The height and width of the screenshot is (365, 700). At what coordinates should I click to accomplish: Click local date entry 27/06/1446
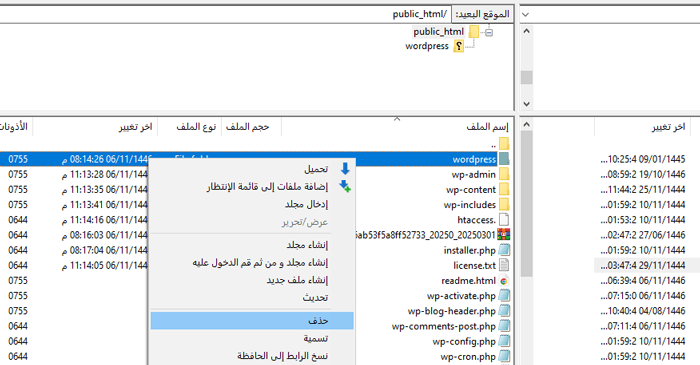642,235
